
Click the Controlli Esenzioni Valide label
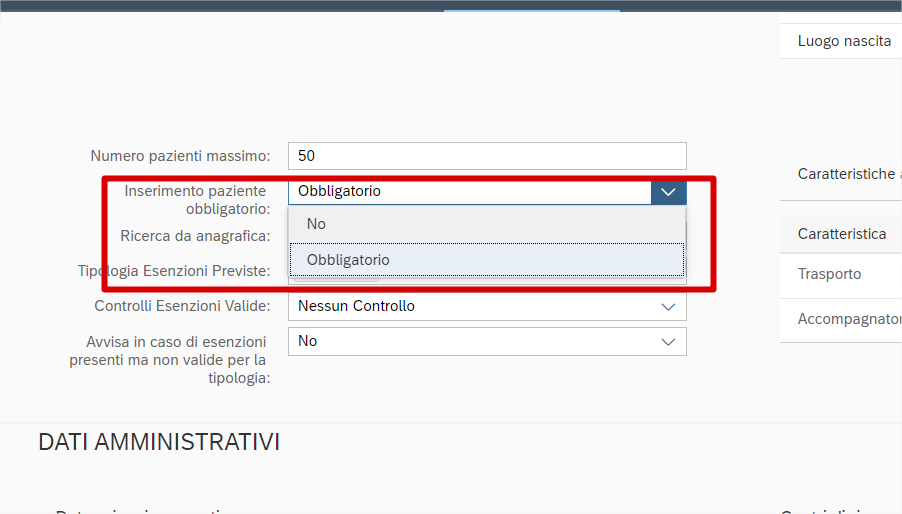[x=182, y=306]
